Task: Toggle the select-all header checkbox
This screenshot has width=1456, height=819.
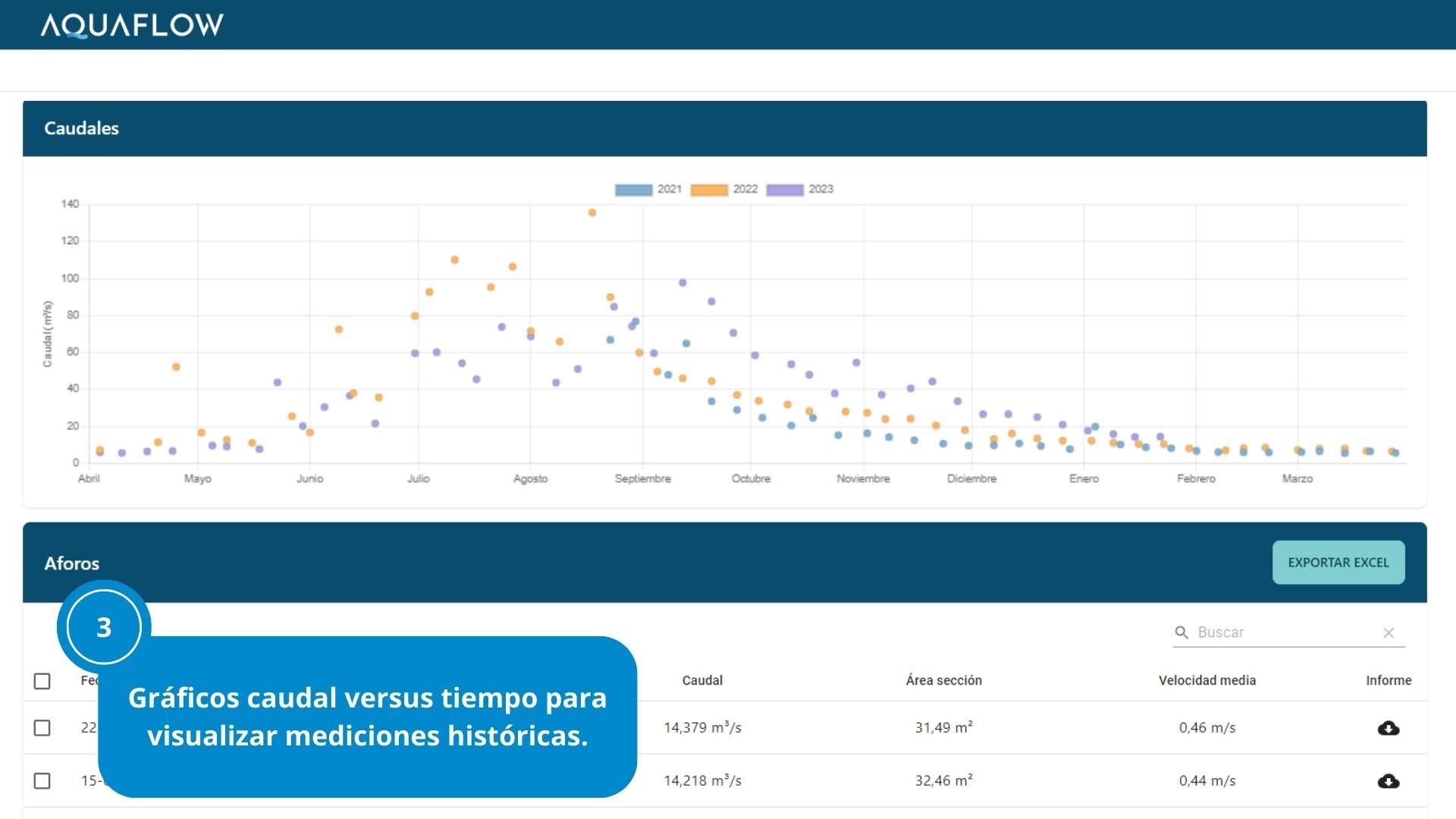Action: (x=42, y=681)
